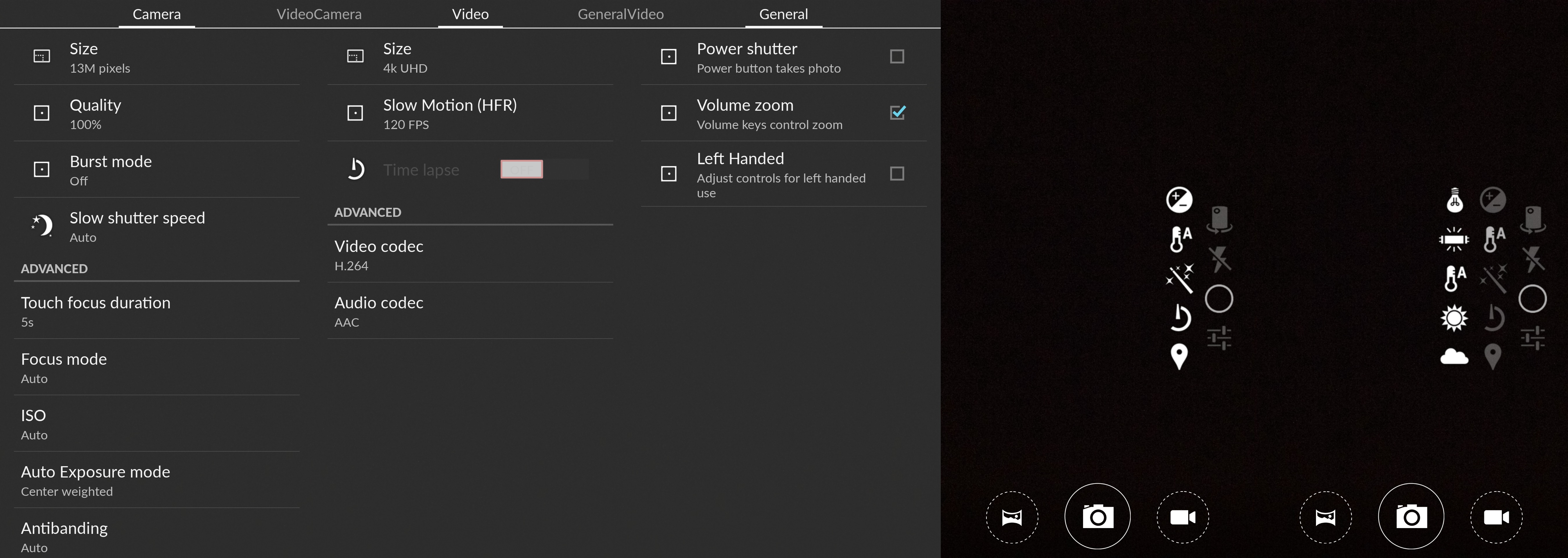Screen dimensions: 1568x558
Task: Open Quality 100% setting
Action: [157, 113]
